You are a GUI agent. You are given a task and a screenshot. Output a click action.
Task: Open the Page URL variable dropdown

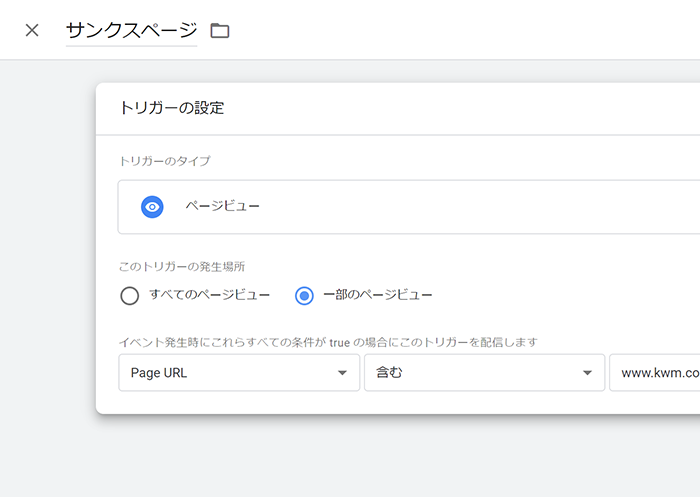[x=239, y=372]
